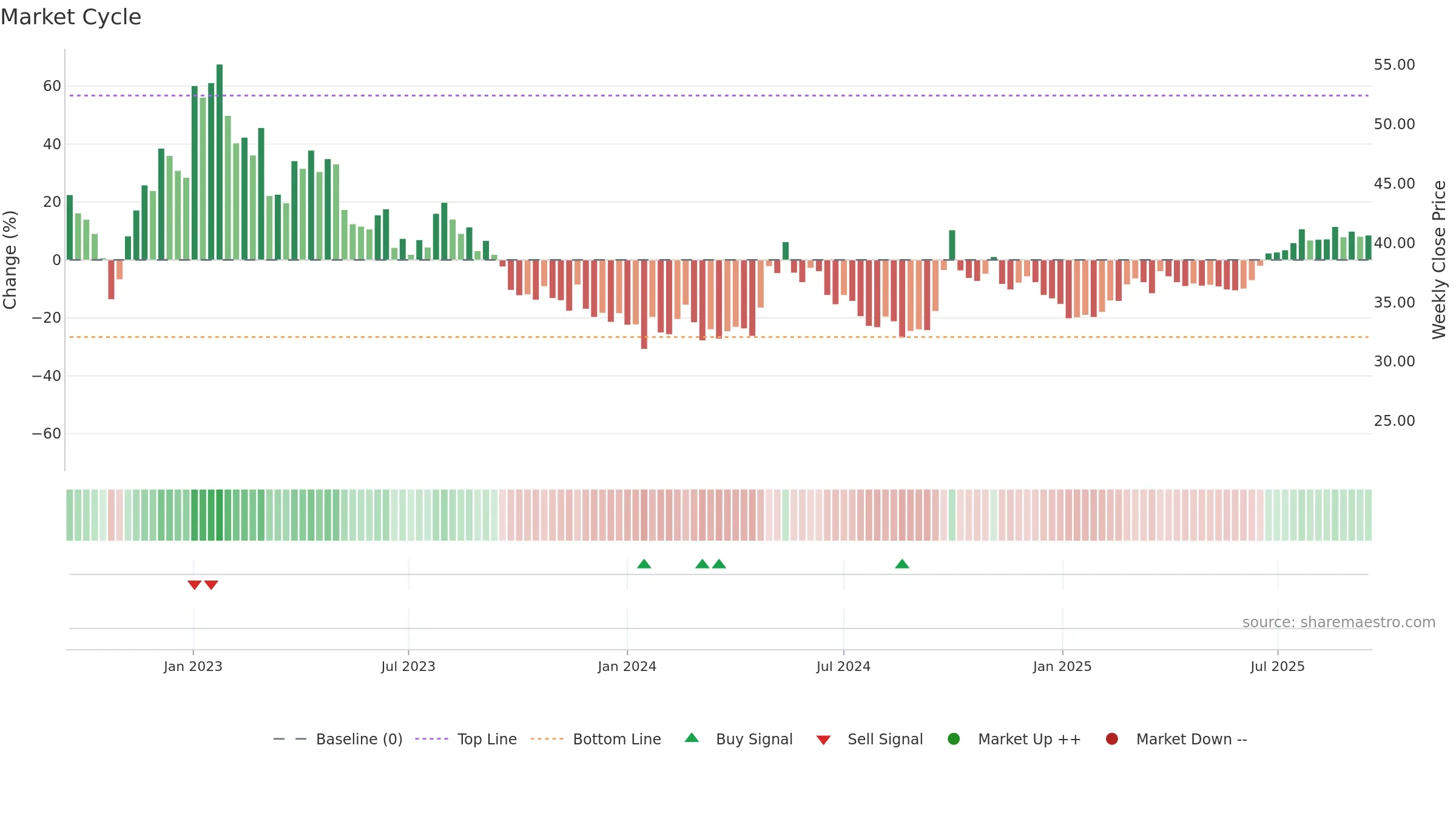Click the Buy Signal legend triangle icon
The image size is (1456, 819).
(x=692, y=738)
